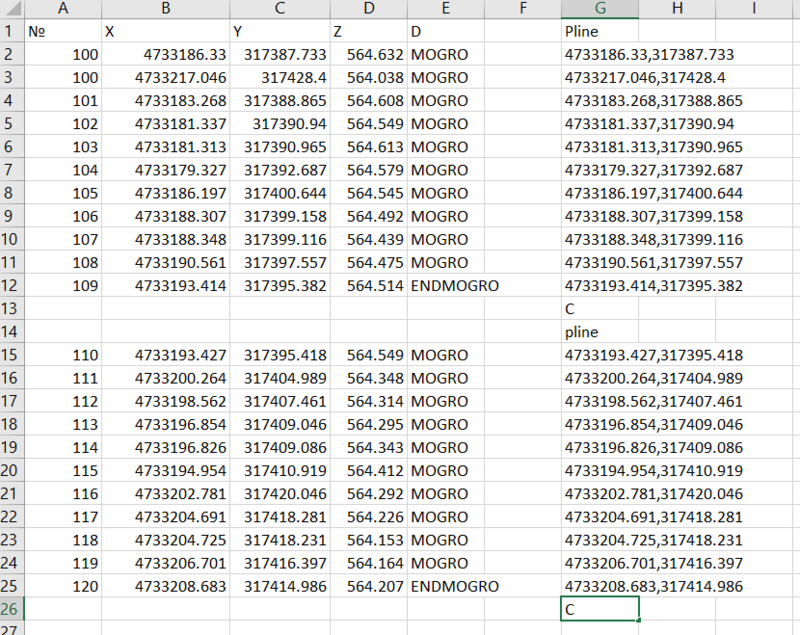Click cell containing '№' header
800x635 pixels.
click(63, 31)
